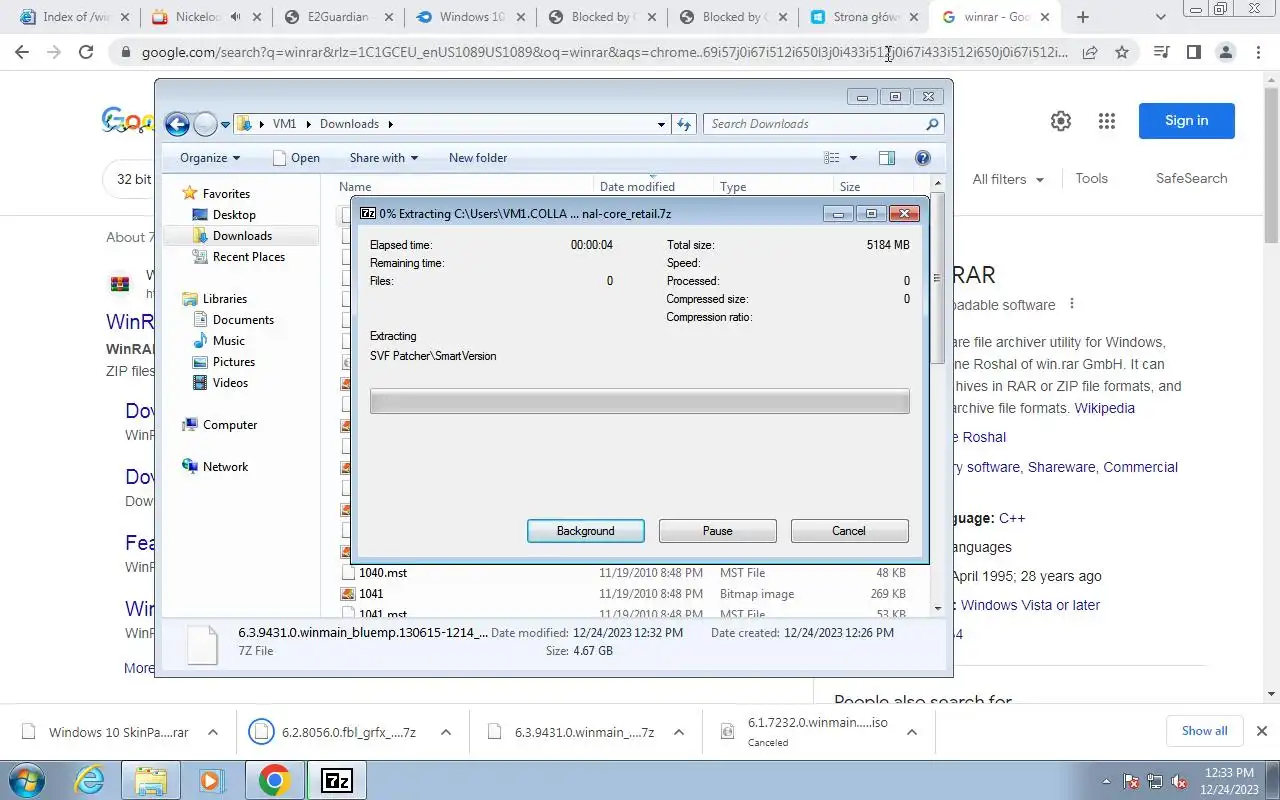Bookmark this page star icon
The width and height of the screenshot is (1280, 800).
[1122, 52]
